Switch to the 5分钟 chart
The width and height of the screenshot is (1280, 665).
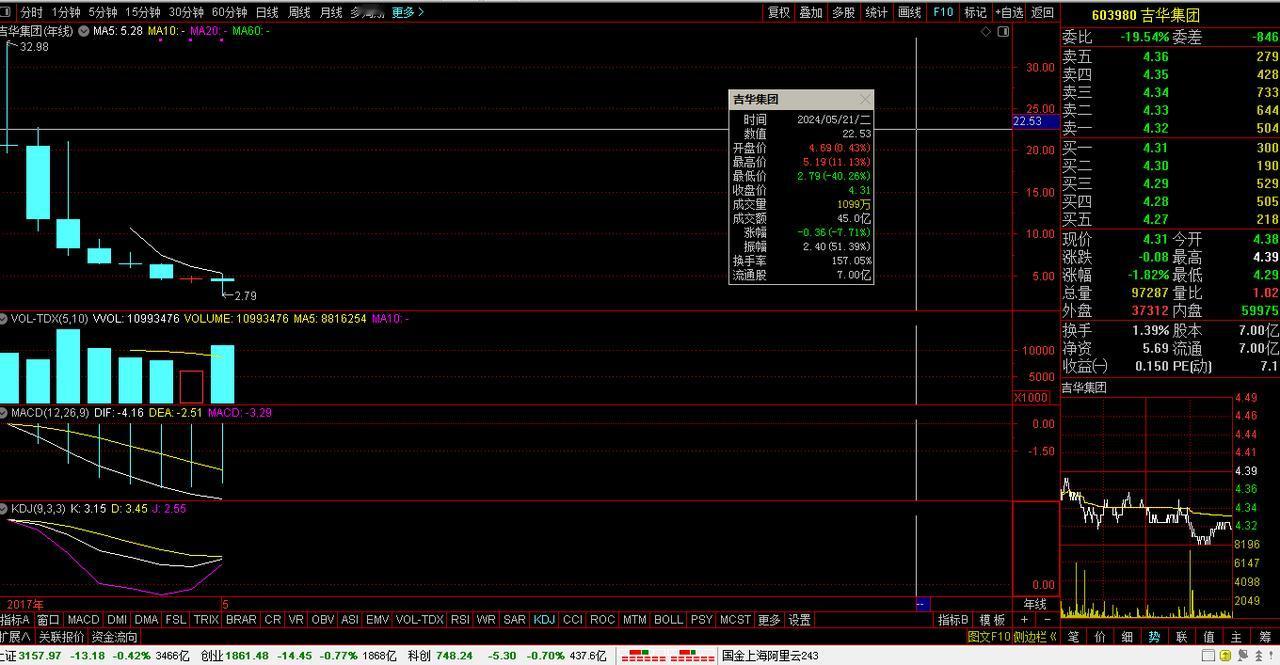[x=103, y=12]
